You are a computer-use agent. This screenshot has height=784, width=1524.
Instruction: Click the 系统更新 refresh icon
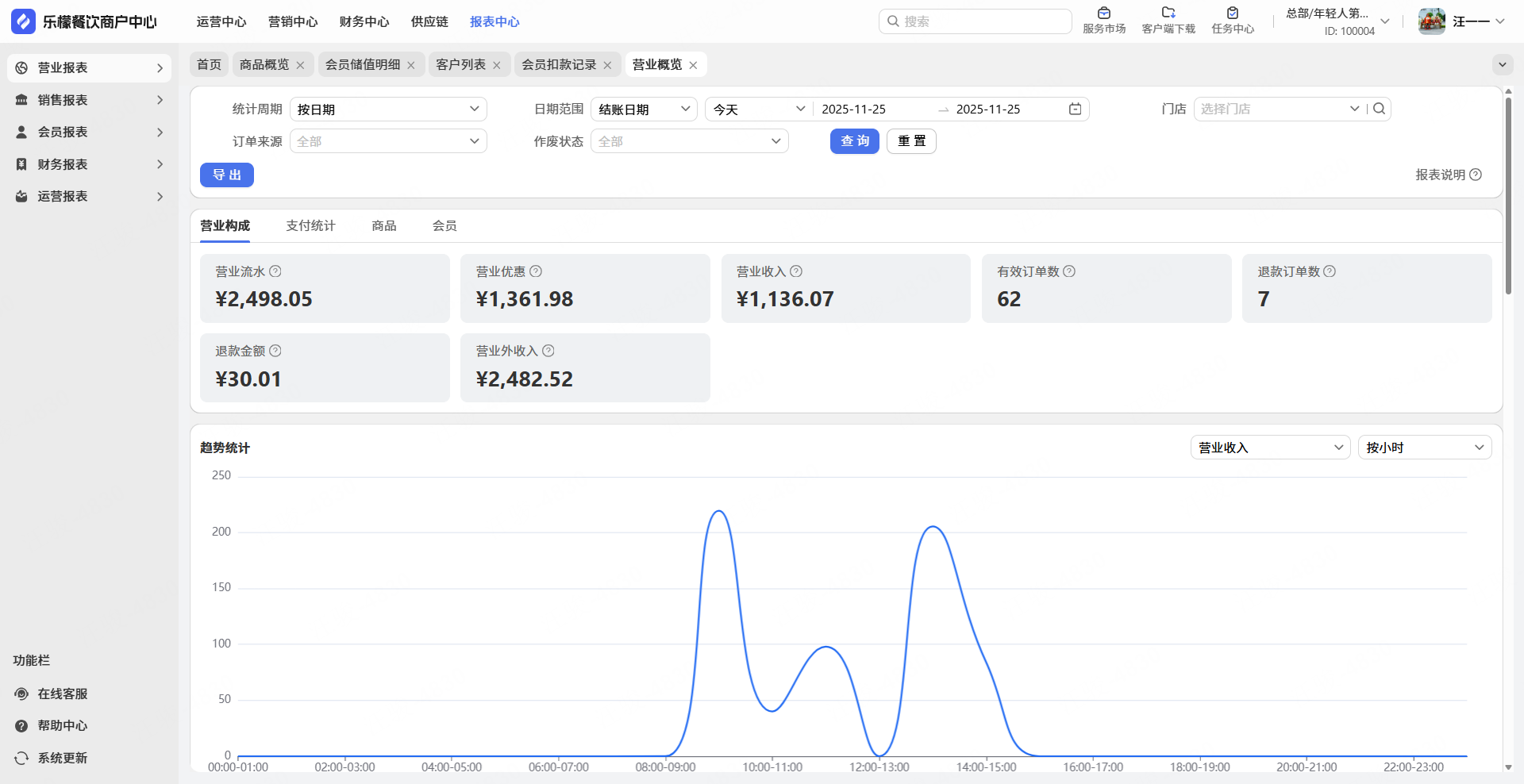tap(21, 758)
